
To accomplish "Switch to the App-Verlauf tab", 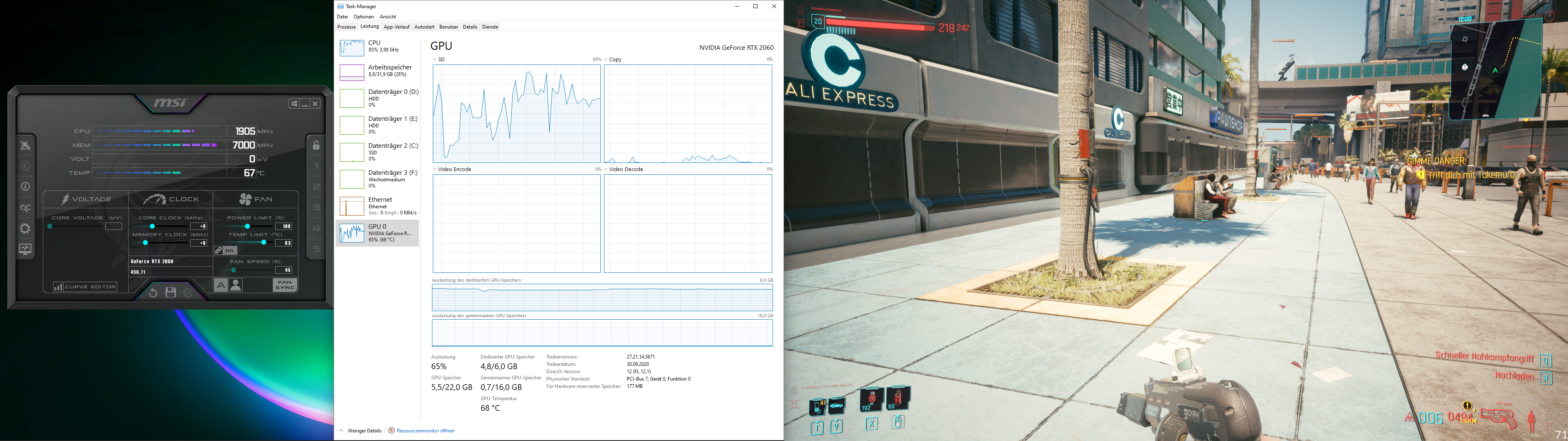I will tap(397, 27).
